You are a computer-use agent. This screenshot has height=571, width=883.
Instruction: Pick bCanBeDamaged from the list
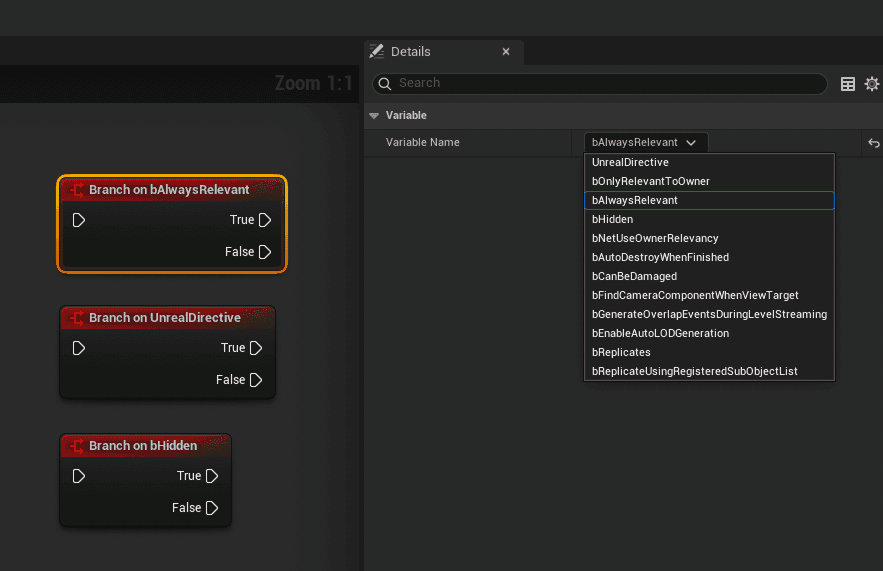(x=709, y=276)
